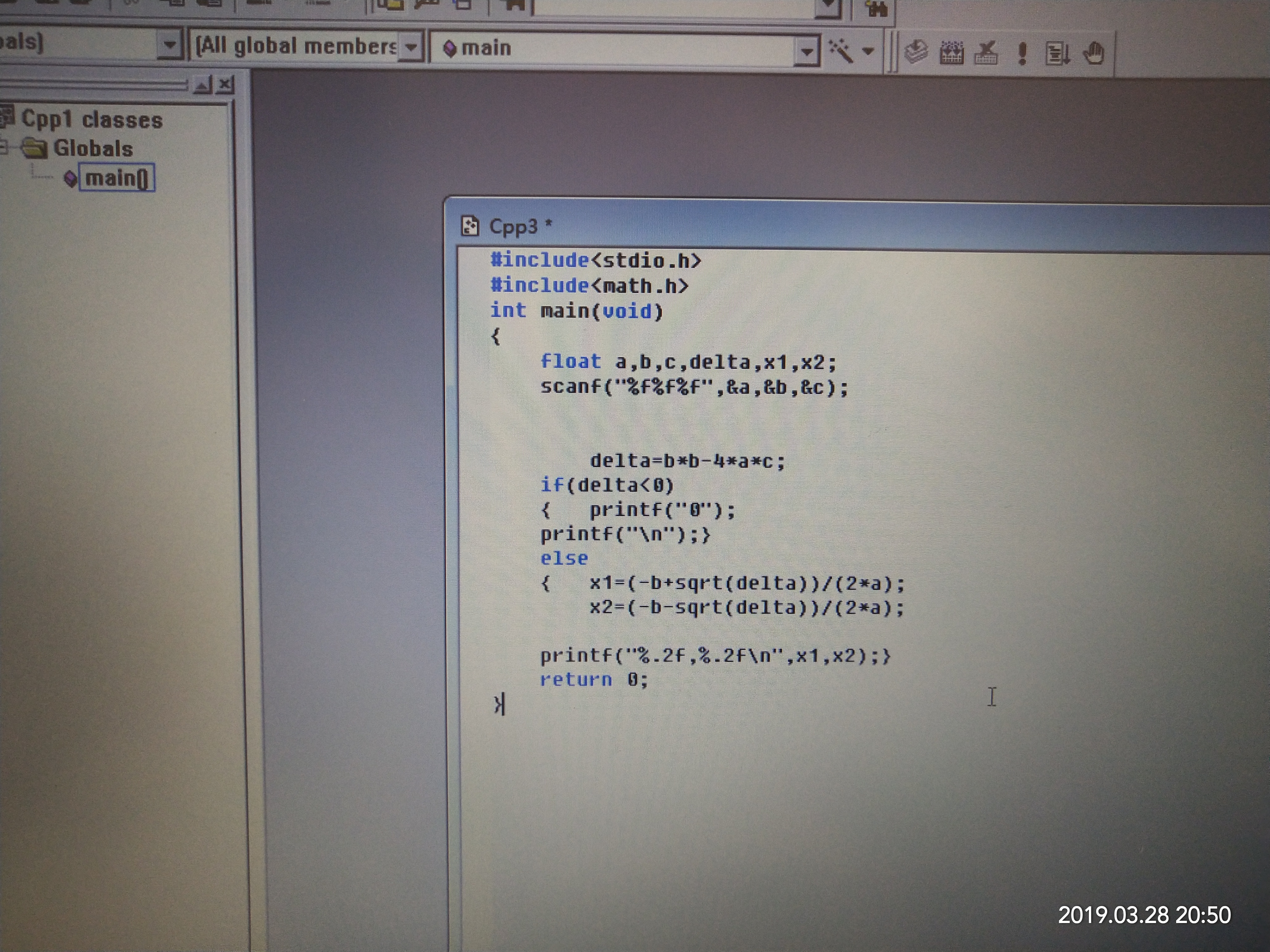Click the Go debug icon
Viewport: 1270px width, 952px height.
[1057, 54]
